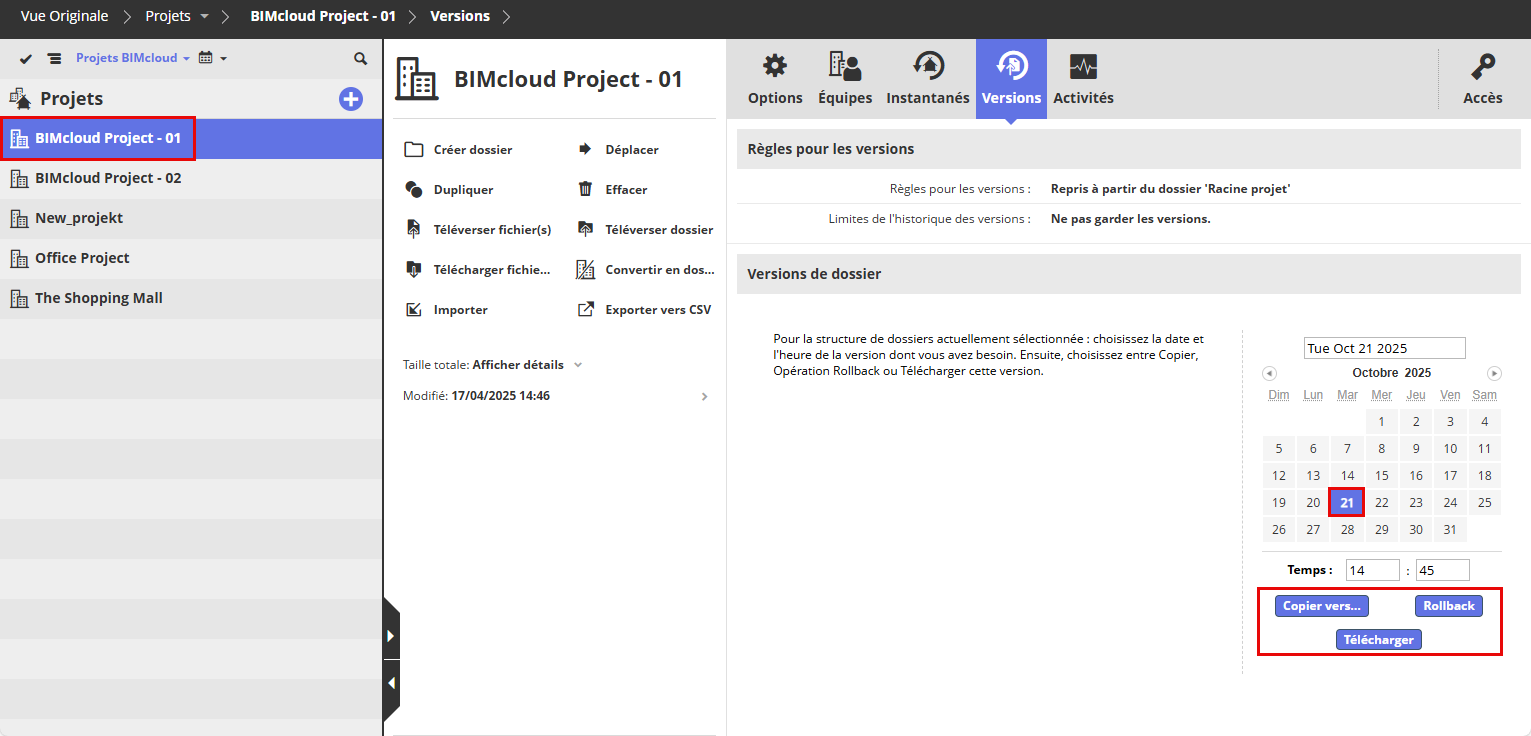The height and width of the screenshot is (736, 1531).
Task: Open the Options tab
Action: 775,79
